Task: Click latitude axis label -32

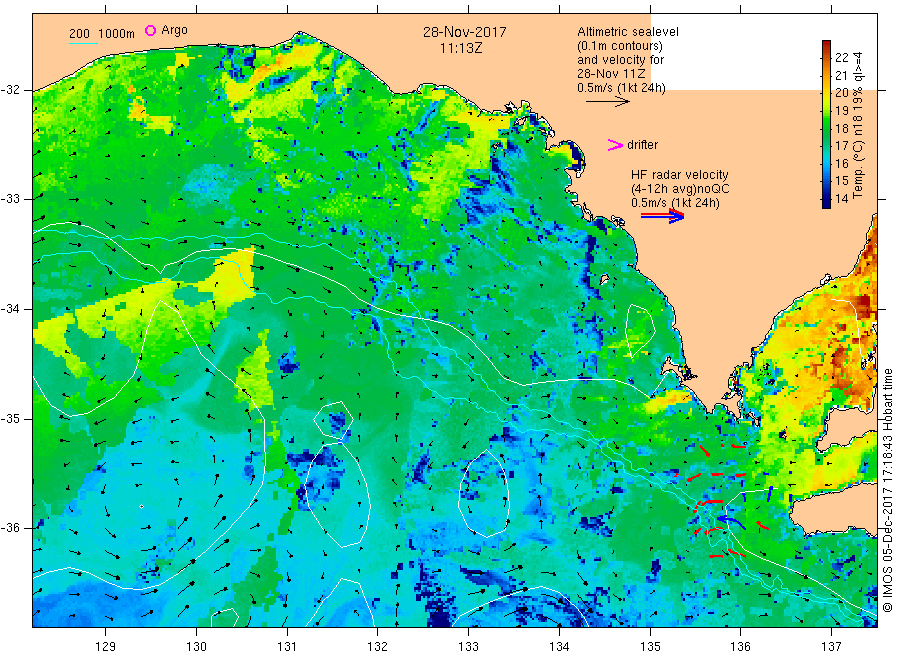Action: (x=10, y=90)
